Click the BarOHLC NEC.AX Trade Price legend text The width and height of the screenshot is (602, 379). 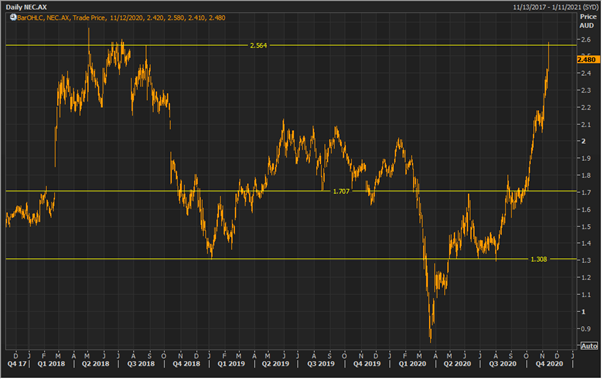(x=121, y=18)
